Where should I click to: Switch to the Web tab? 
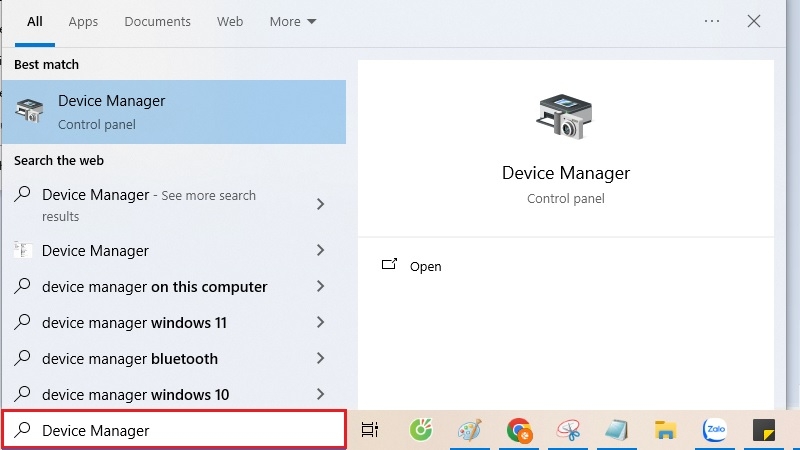[x=230, y=21]
